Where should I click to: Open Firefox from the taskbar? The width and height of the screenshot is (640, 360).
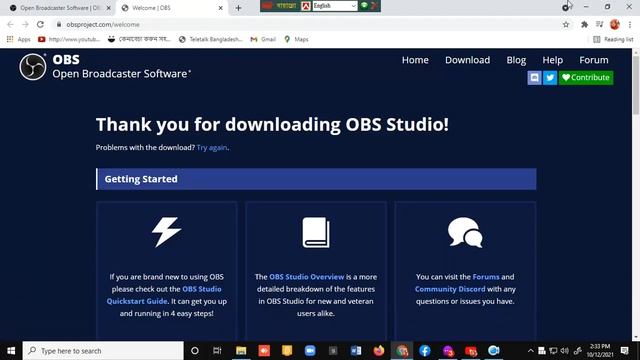pos(379,351)
